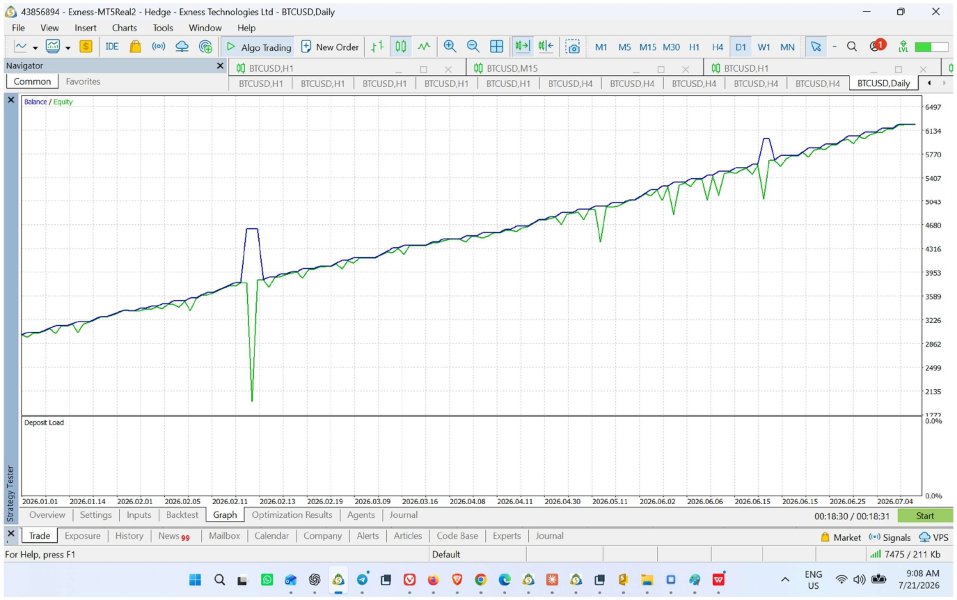Viewport: 957px width, 600px height.
Task: Select D1 timeframe
Action: (x=740, y=47)
